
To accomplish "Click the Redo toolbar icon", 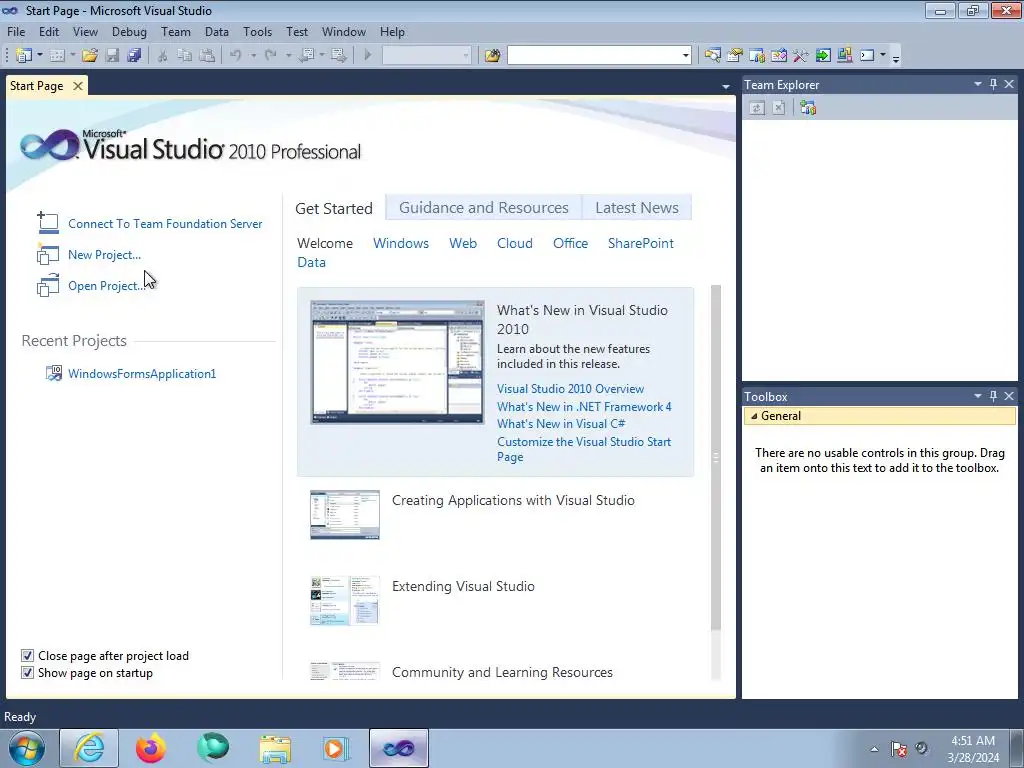I will click(x=270, y=56).
